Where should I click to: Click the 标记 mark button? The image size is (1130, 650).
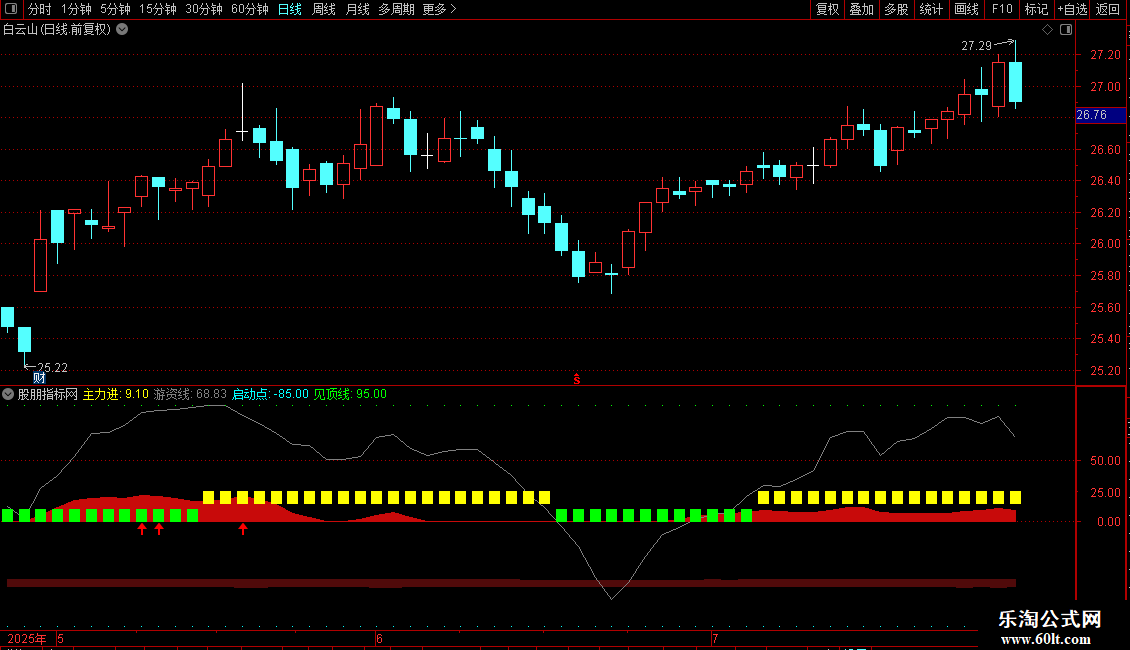1036,9
